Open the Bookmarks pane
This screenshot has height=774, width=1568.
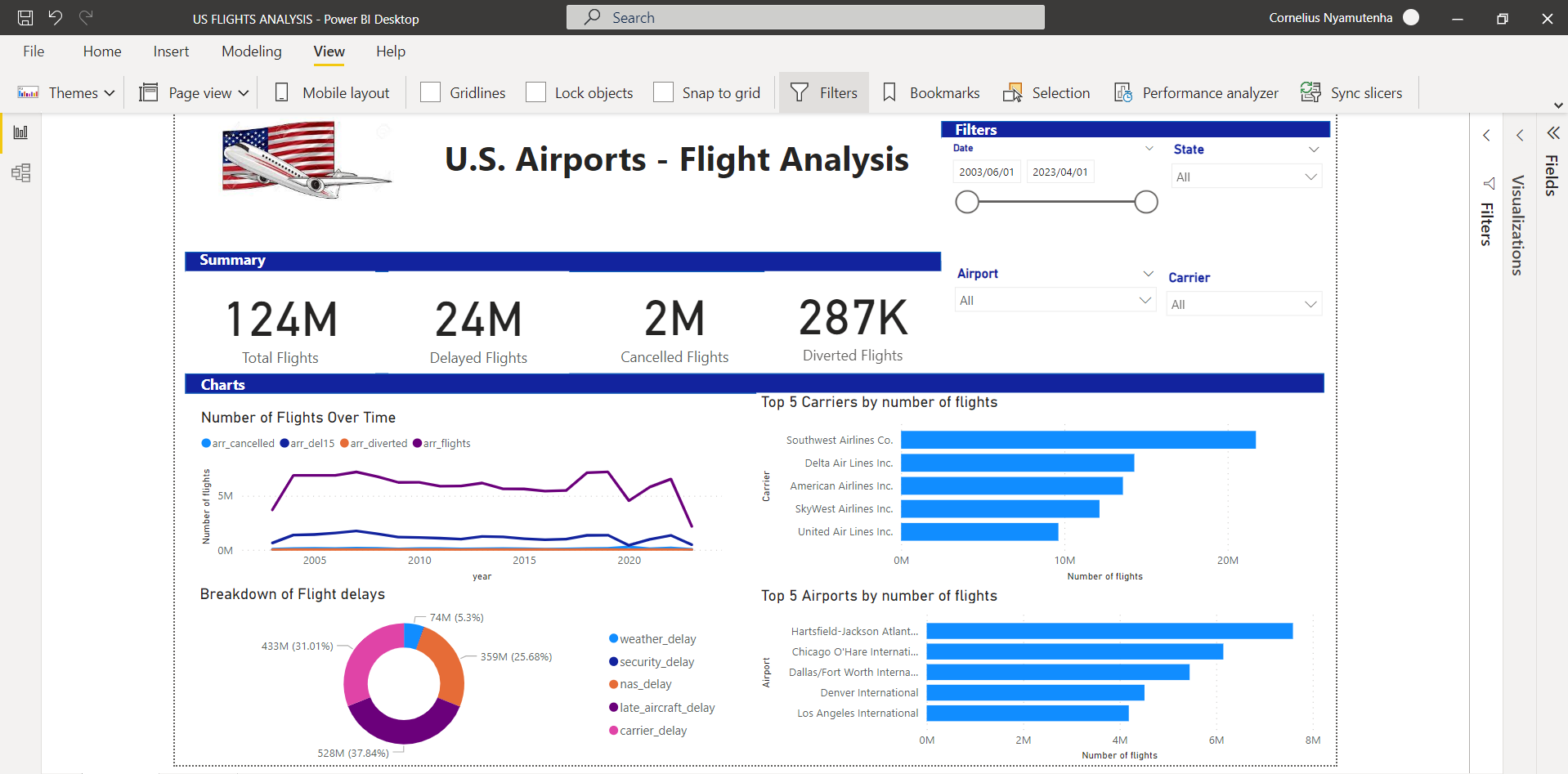(930, 92)
